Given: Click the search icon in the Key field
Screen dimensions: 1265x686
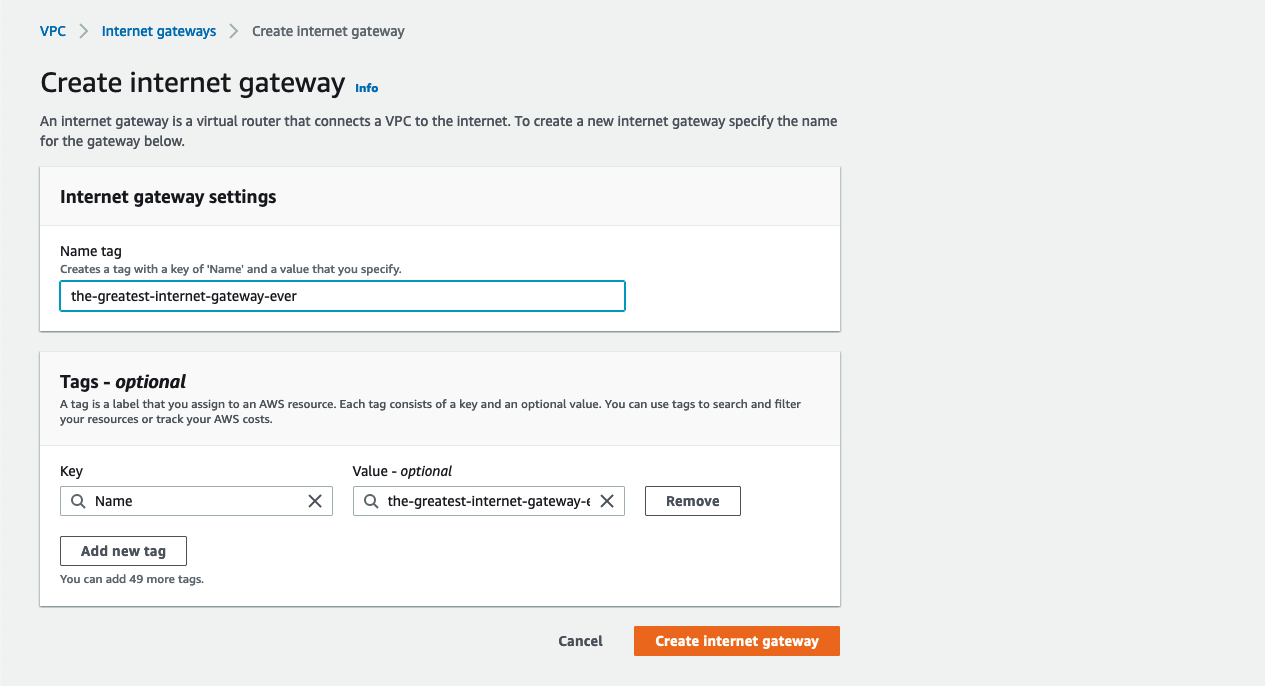Looking at the screenshot, I should coord(78,501).
